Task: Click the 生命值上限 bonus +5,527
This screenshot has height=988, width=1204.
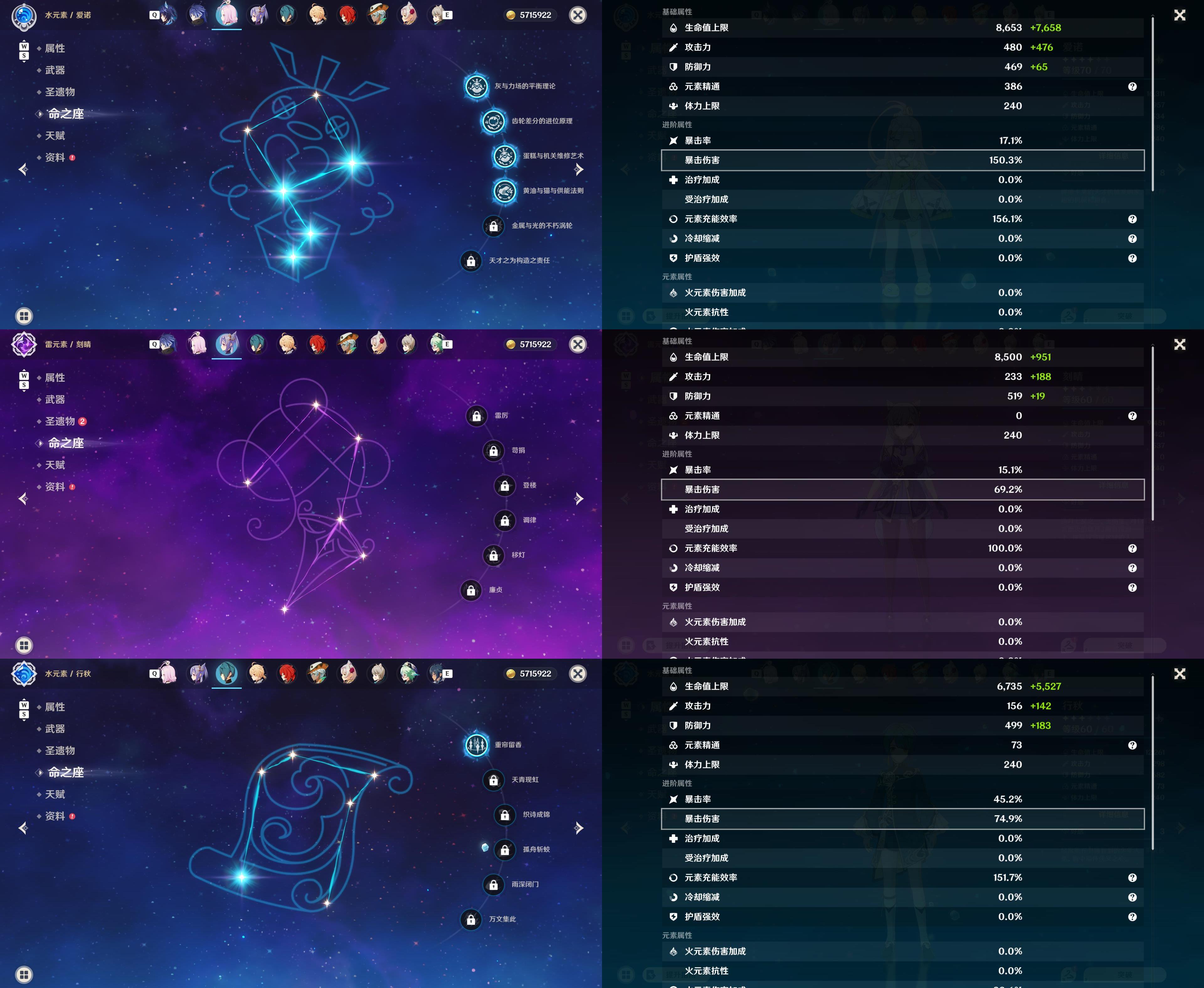Action: tap(1045, 687)
